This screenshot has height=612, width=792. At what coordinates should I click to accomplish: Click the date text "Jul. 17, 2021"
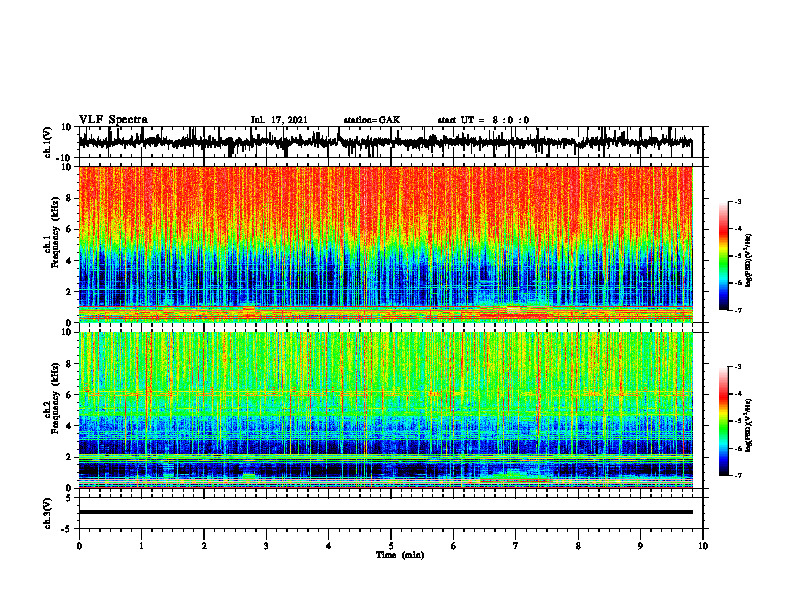point(279,120)
